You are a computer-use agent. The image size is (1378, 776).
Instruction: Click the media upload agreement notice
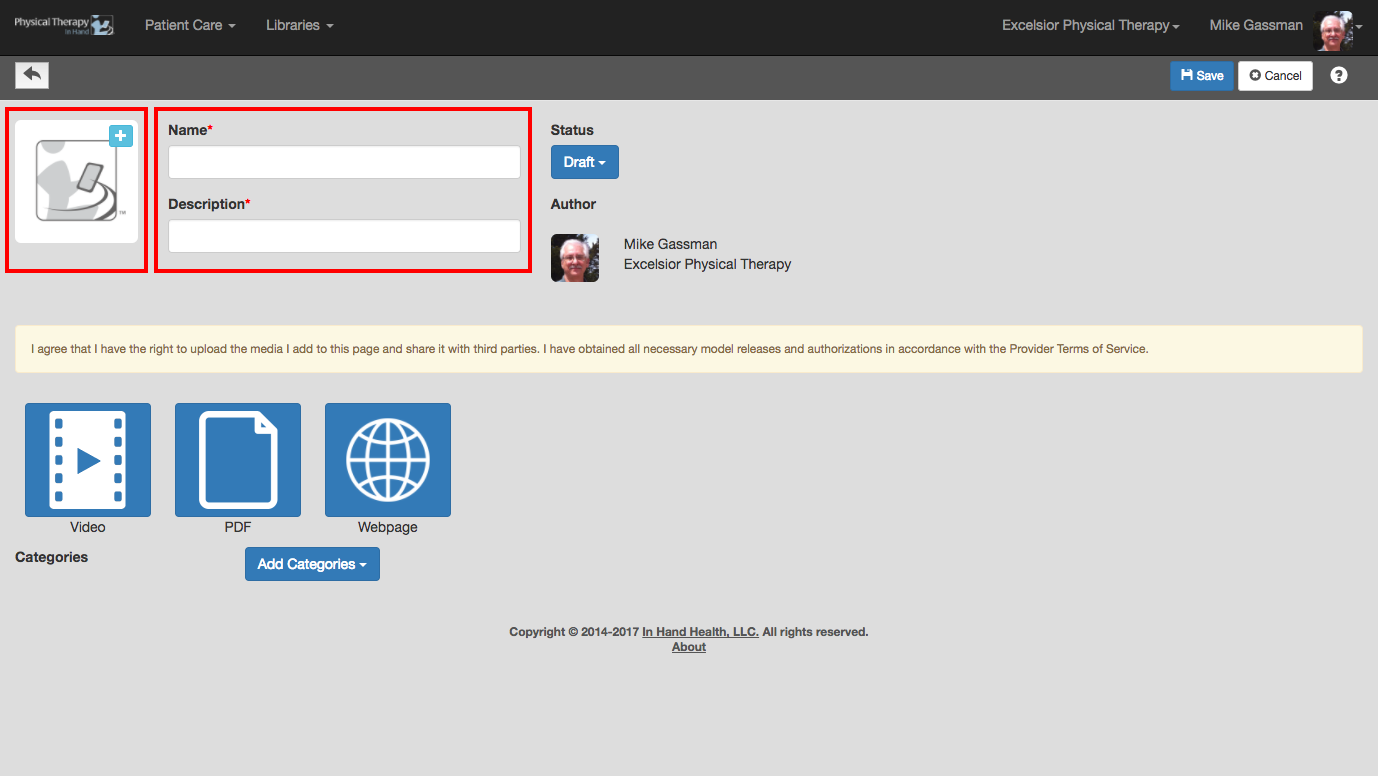pyautogui.click(x=689, y=349)
